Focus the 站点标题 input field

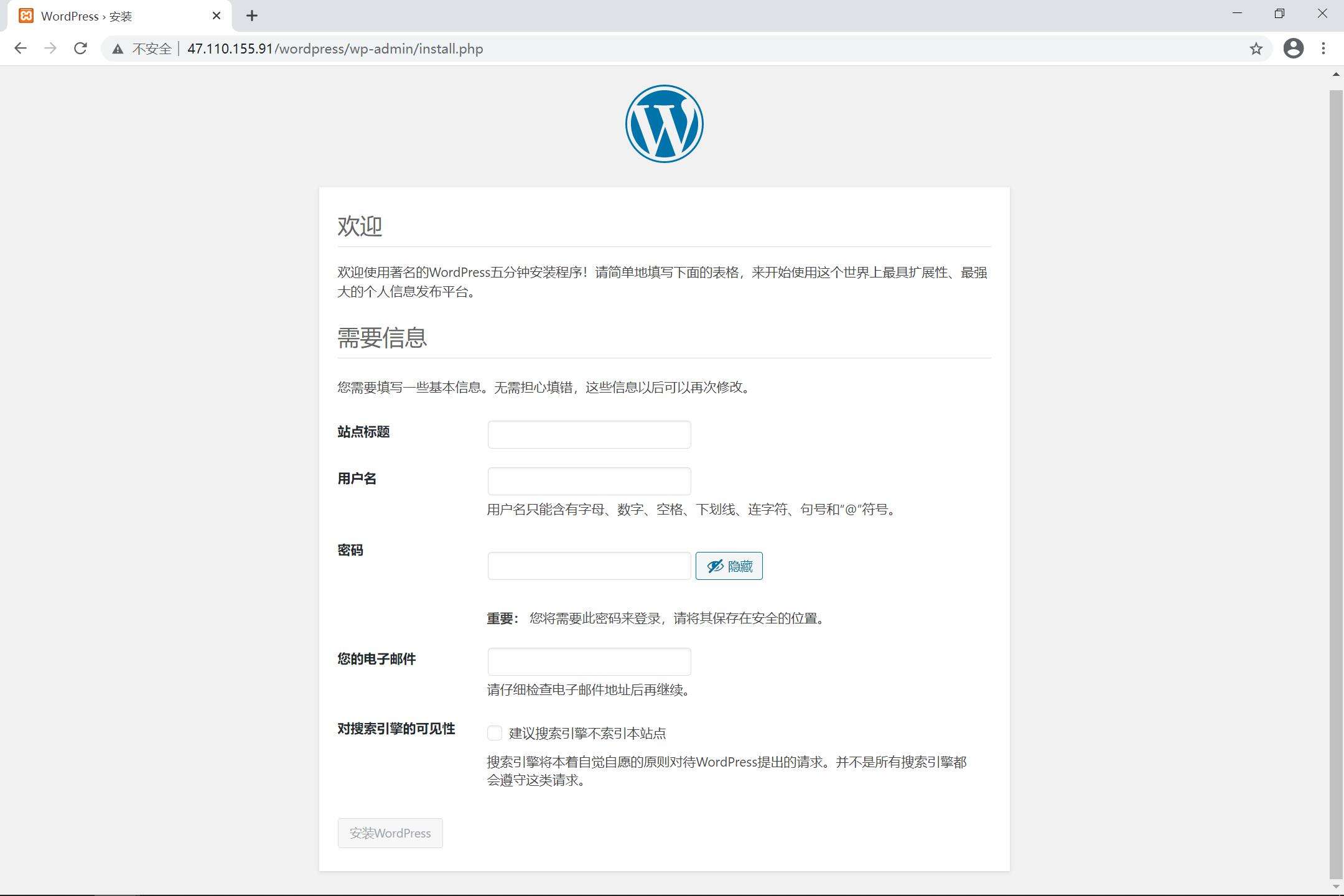tap(589, 434)
